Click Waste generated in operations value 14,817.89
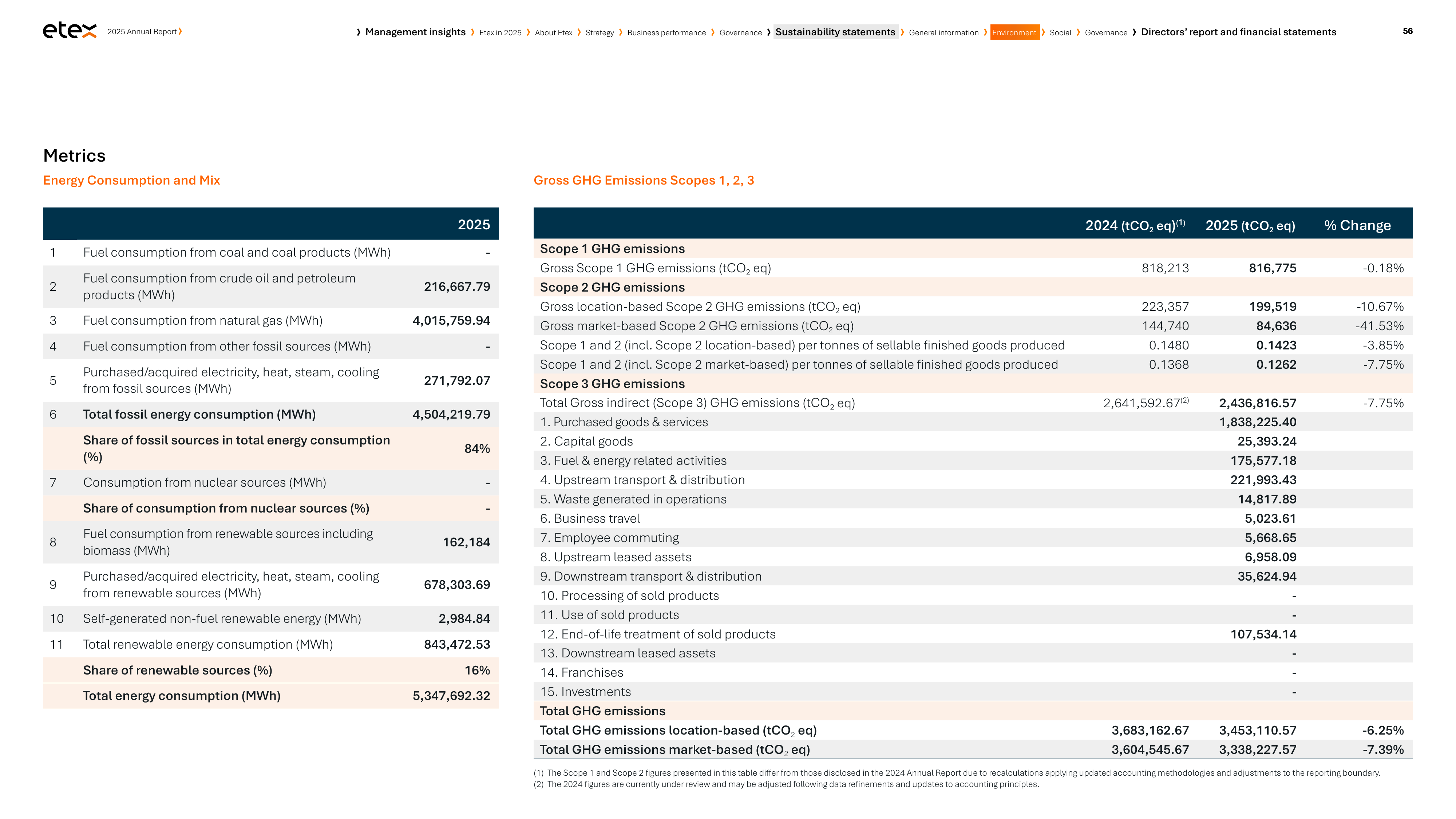Screen dimensions: 1456x819 click(1267, 499)
